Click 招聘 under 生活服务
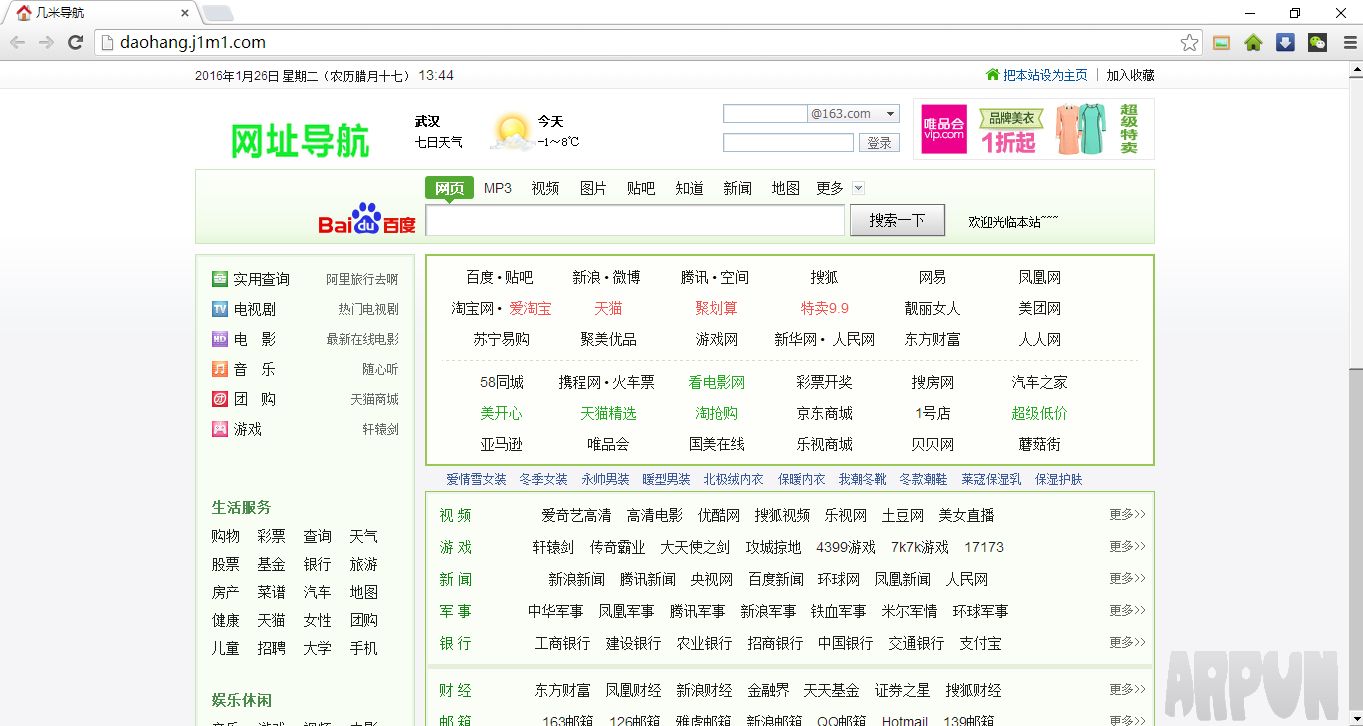1363x726 pixels. tap(271, 648)
